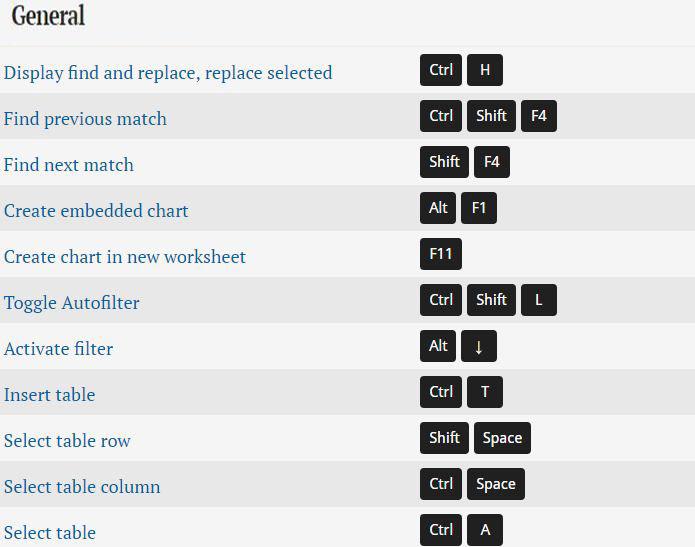
Task: Open the 'Create embedded chart' link
Action: pyautogui.click(x=96, y=211)
